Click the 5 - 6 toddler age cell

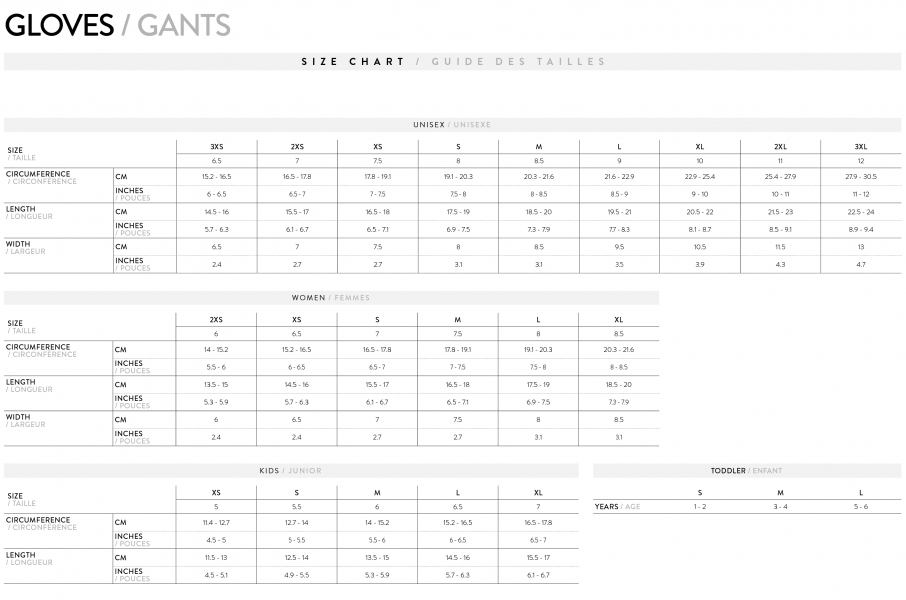click(861, 507)
